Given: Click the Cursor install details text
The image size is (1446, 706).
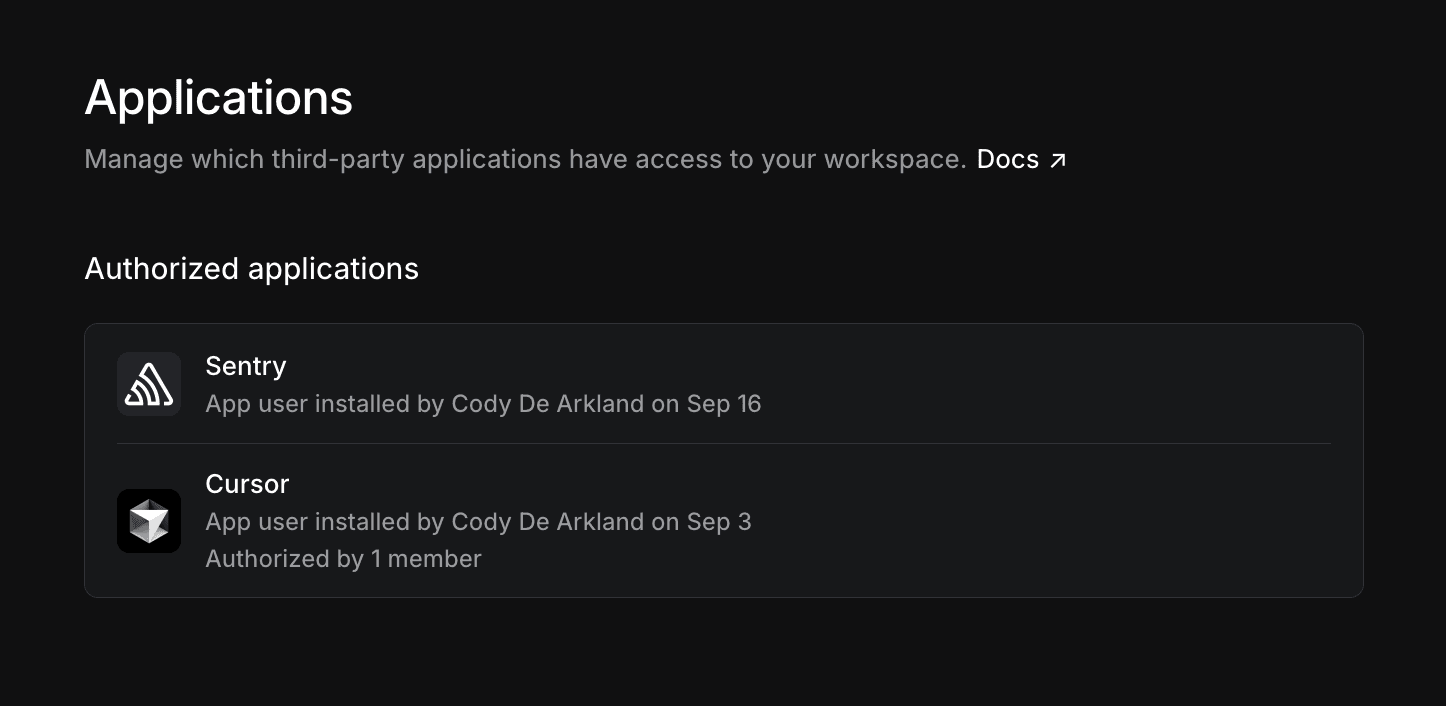Looking at the screenshot, I should pos(478,521).
